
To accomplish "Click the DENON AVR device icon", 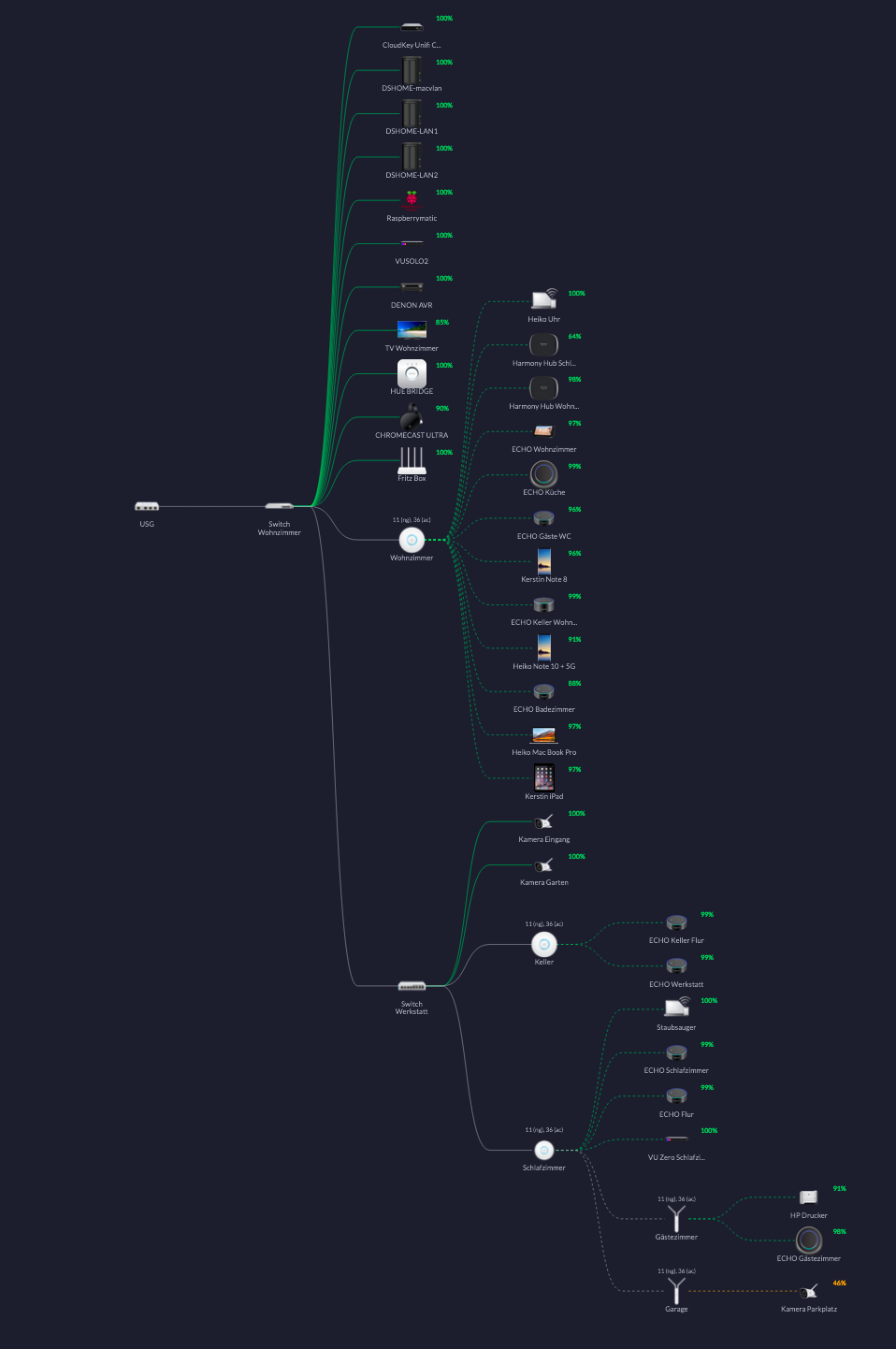I will [x=412, y=286].
